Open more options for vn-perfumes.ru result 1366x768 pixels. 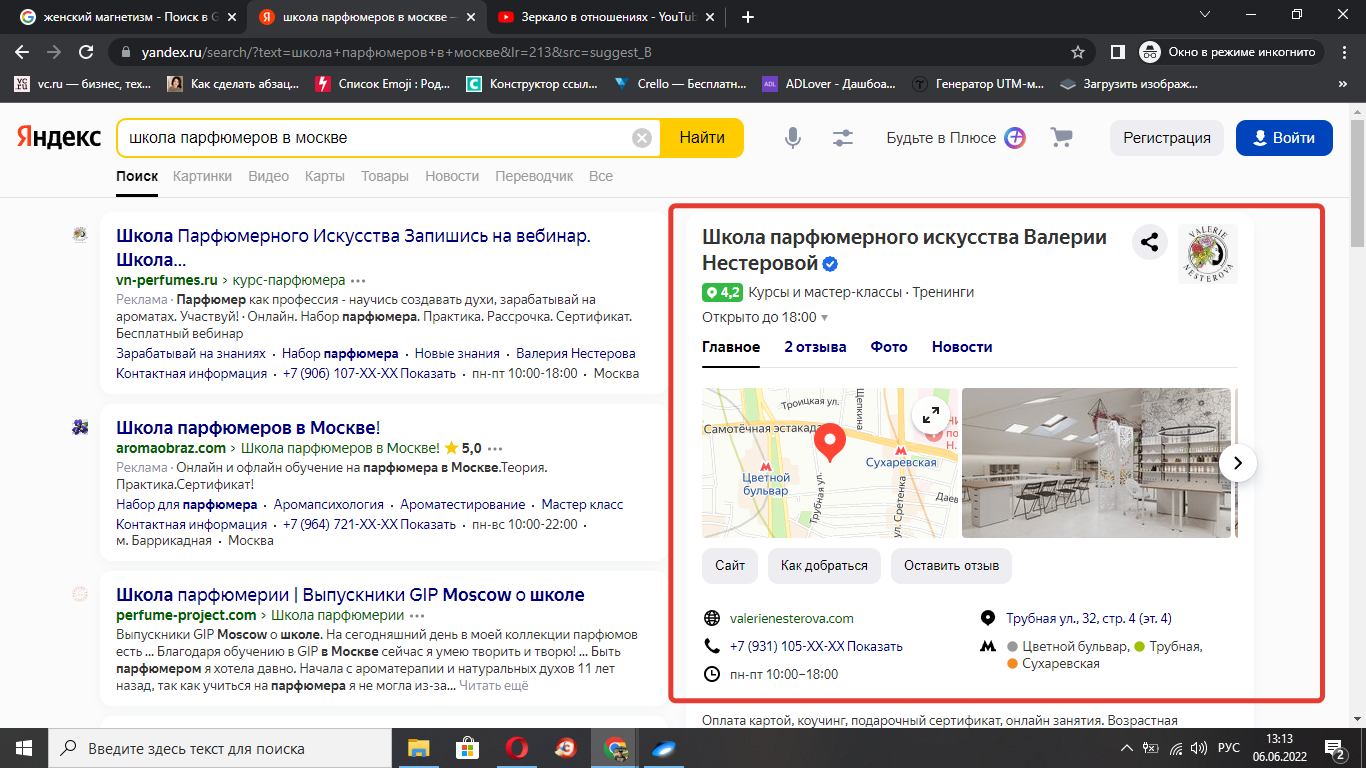pos(358,280)
